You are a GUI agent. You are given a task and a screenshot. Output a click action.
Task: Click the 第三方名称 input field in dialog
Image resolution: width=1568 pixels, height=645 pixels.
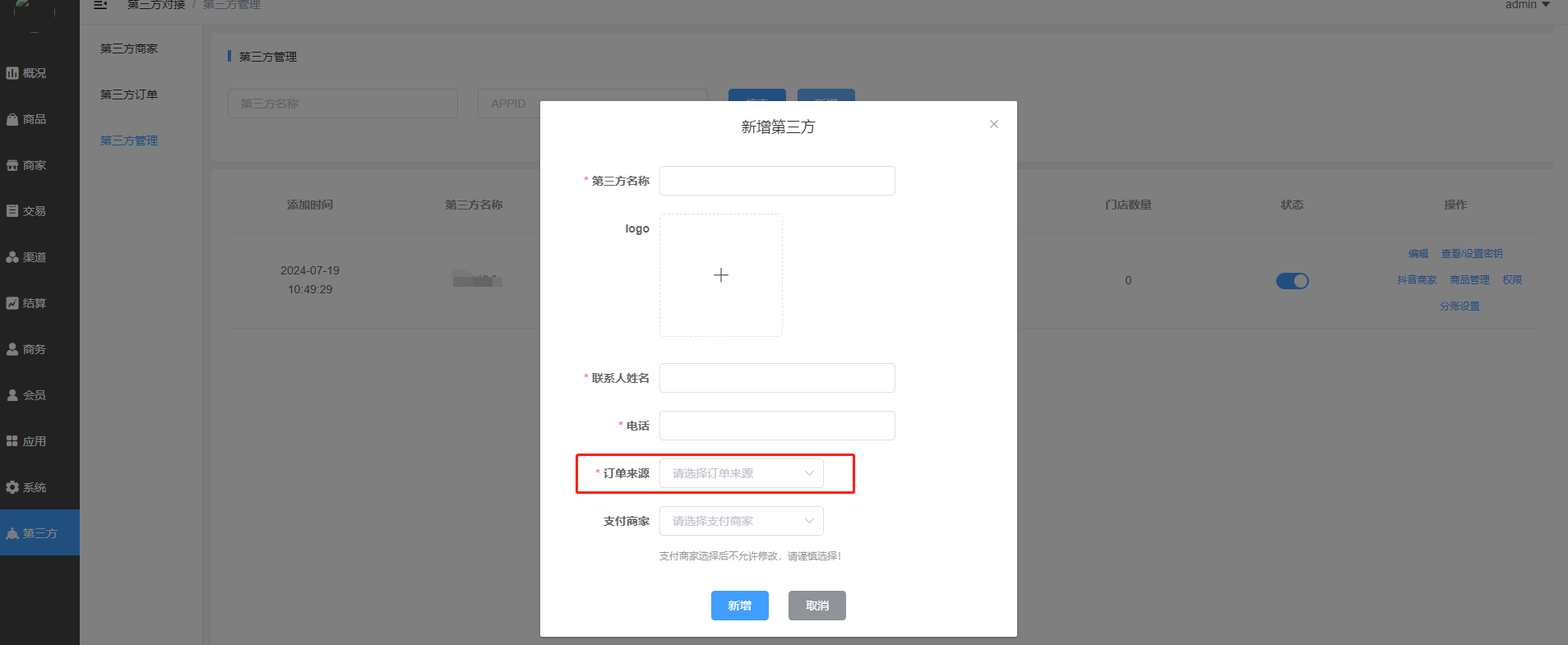pyautogui.click(x=776, y=181)
